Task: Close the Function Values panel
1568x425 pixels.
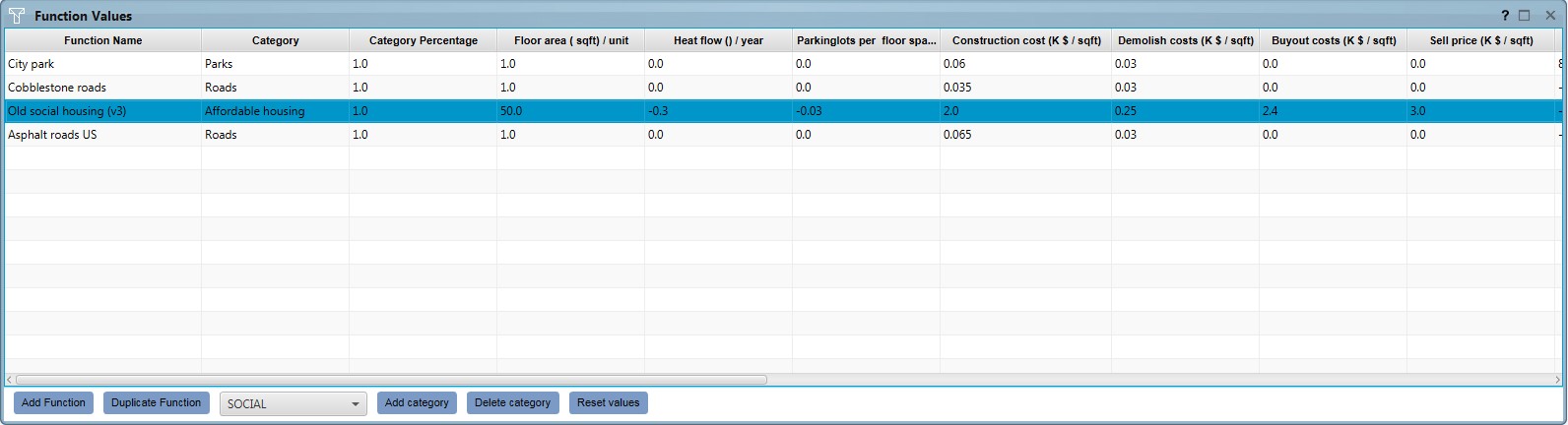Action: click(1550, 16)
